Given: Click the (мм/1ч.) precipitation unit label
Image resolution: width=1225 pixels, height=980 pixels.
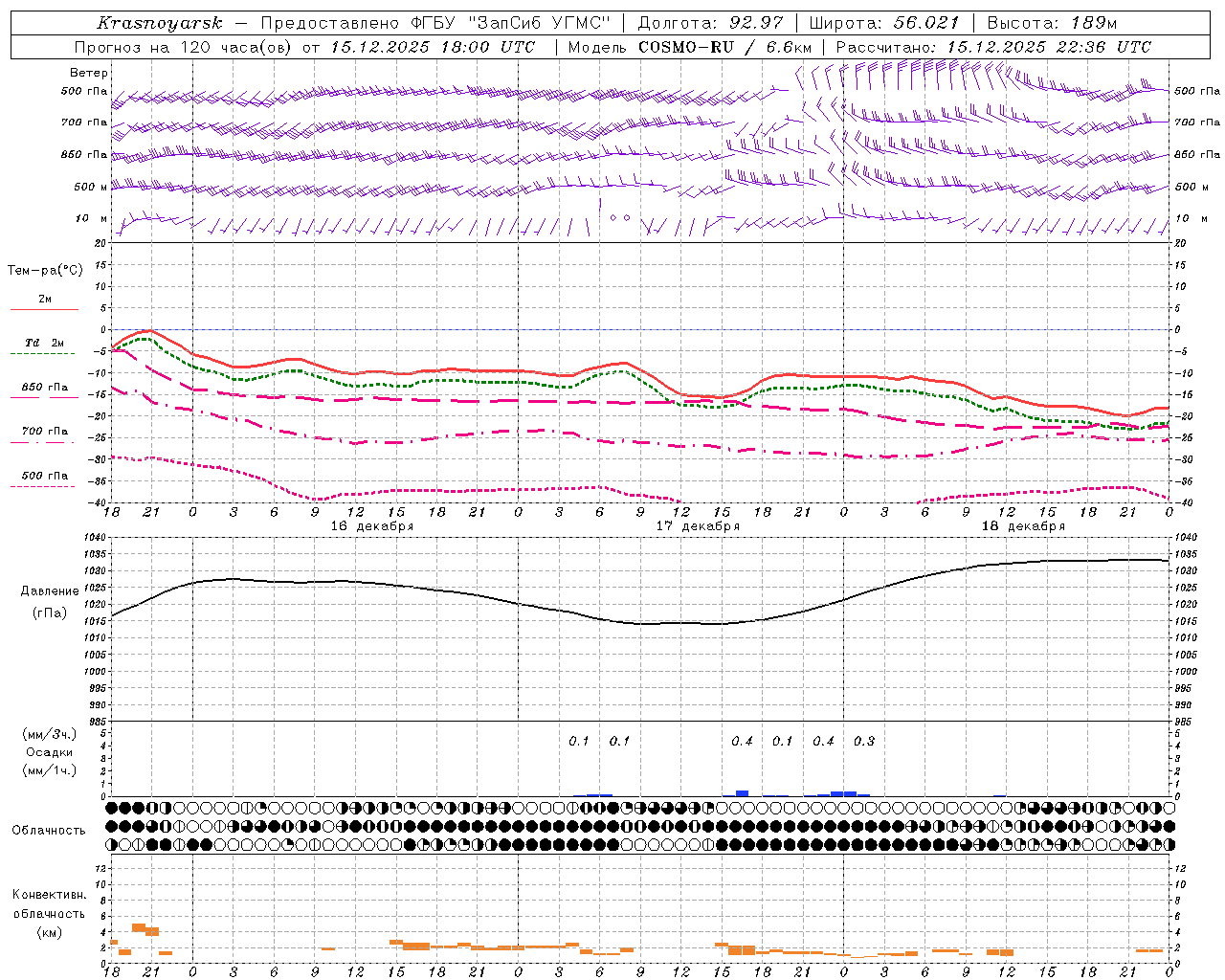Looking at the screenshot, I should point(50,770).
